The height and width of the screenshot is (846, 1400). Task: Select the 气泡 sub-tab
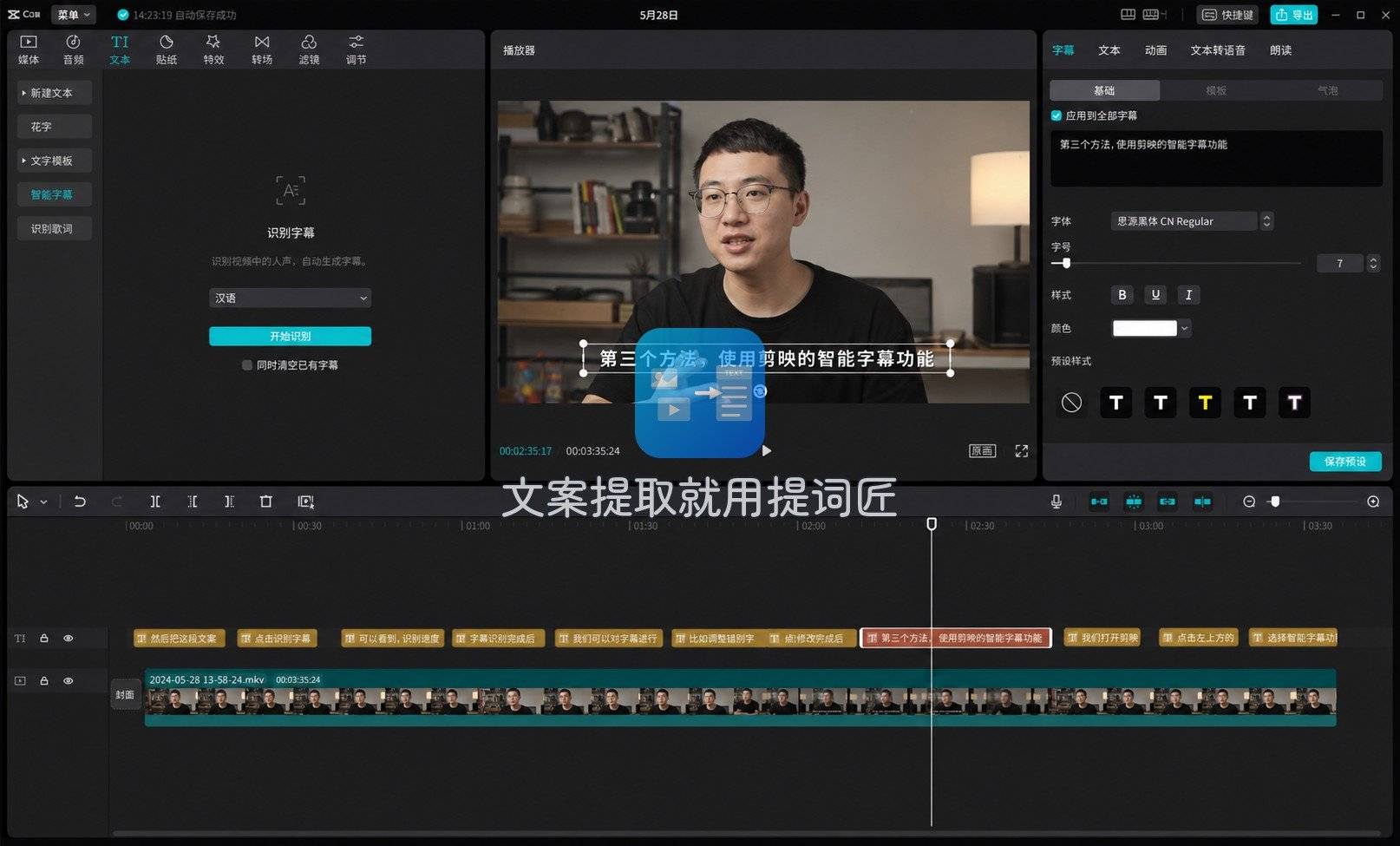pyautogui.click(x=1327, y=90)
